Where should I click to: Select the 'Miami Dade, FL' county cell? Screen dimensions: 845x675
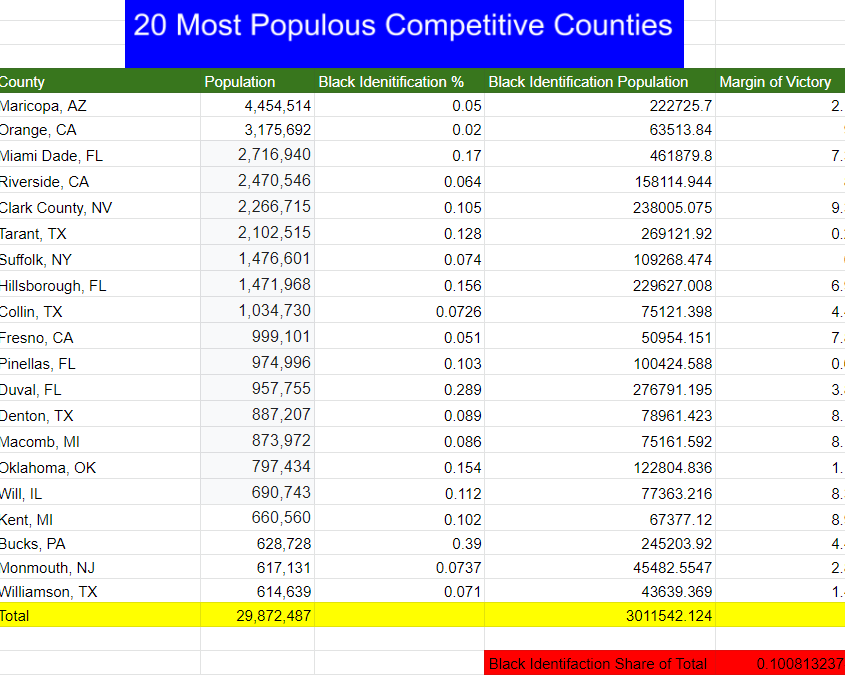(100, 154)
